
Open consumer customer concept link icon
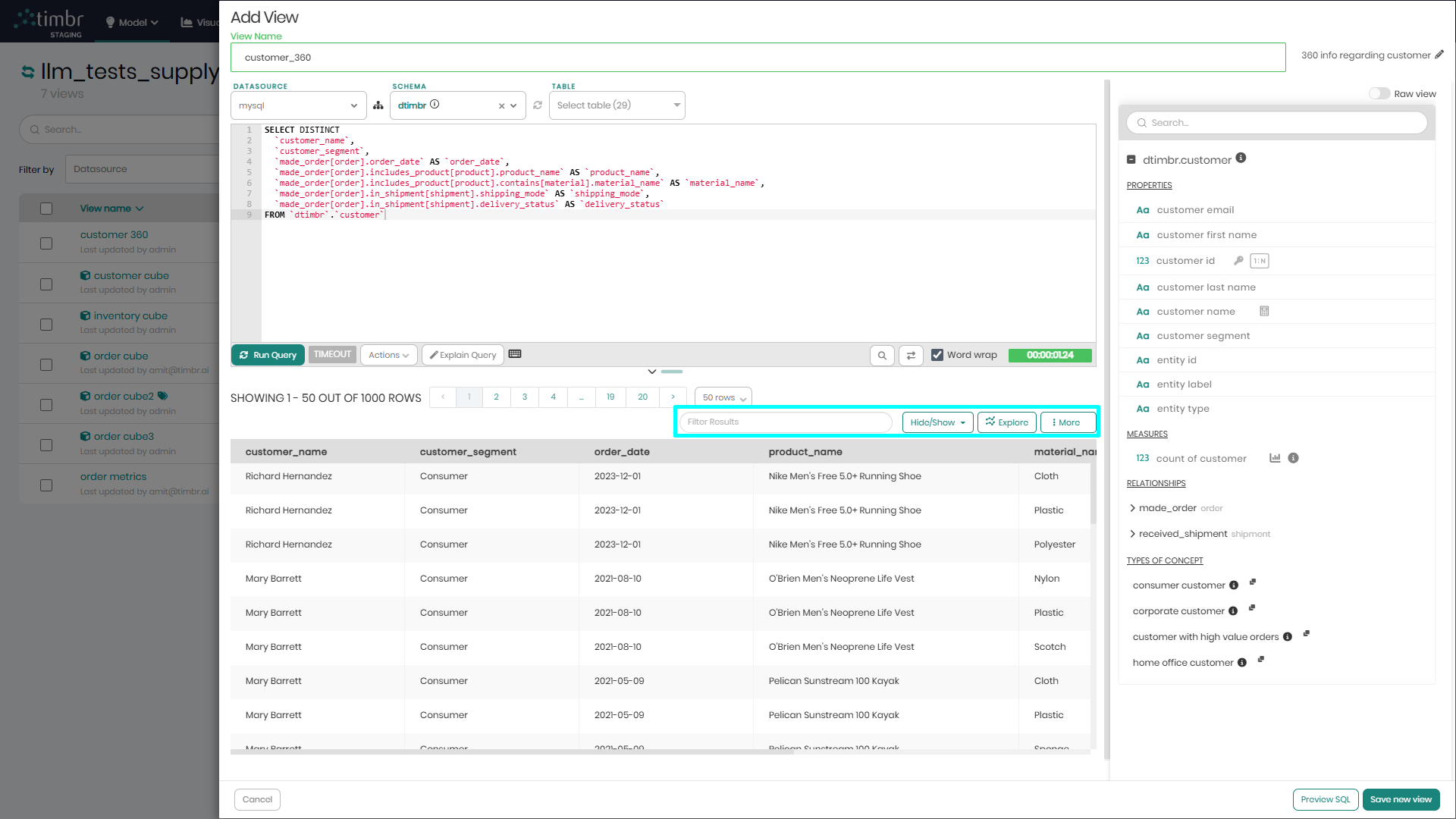coord(1253,582)
